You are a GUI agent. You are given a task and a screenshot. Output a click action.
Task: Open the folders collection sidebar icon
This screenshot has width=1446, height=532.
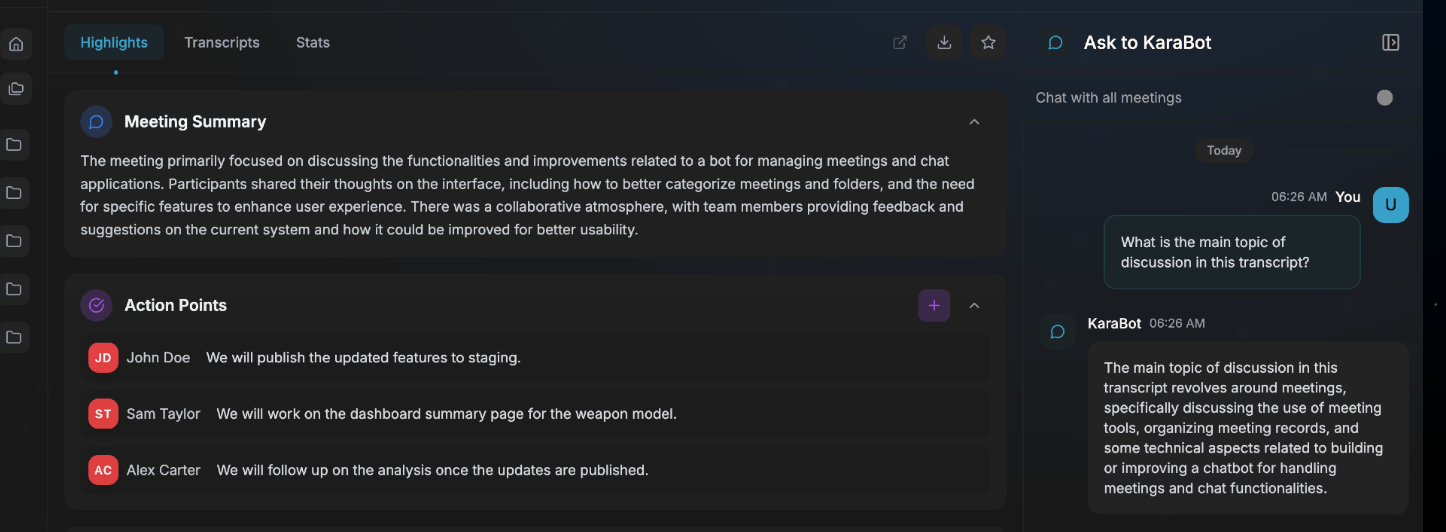click(x=16, y=89)
